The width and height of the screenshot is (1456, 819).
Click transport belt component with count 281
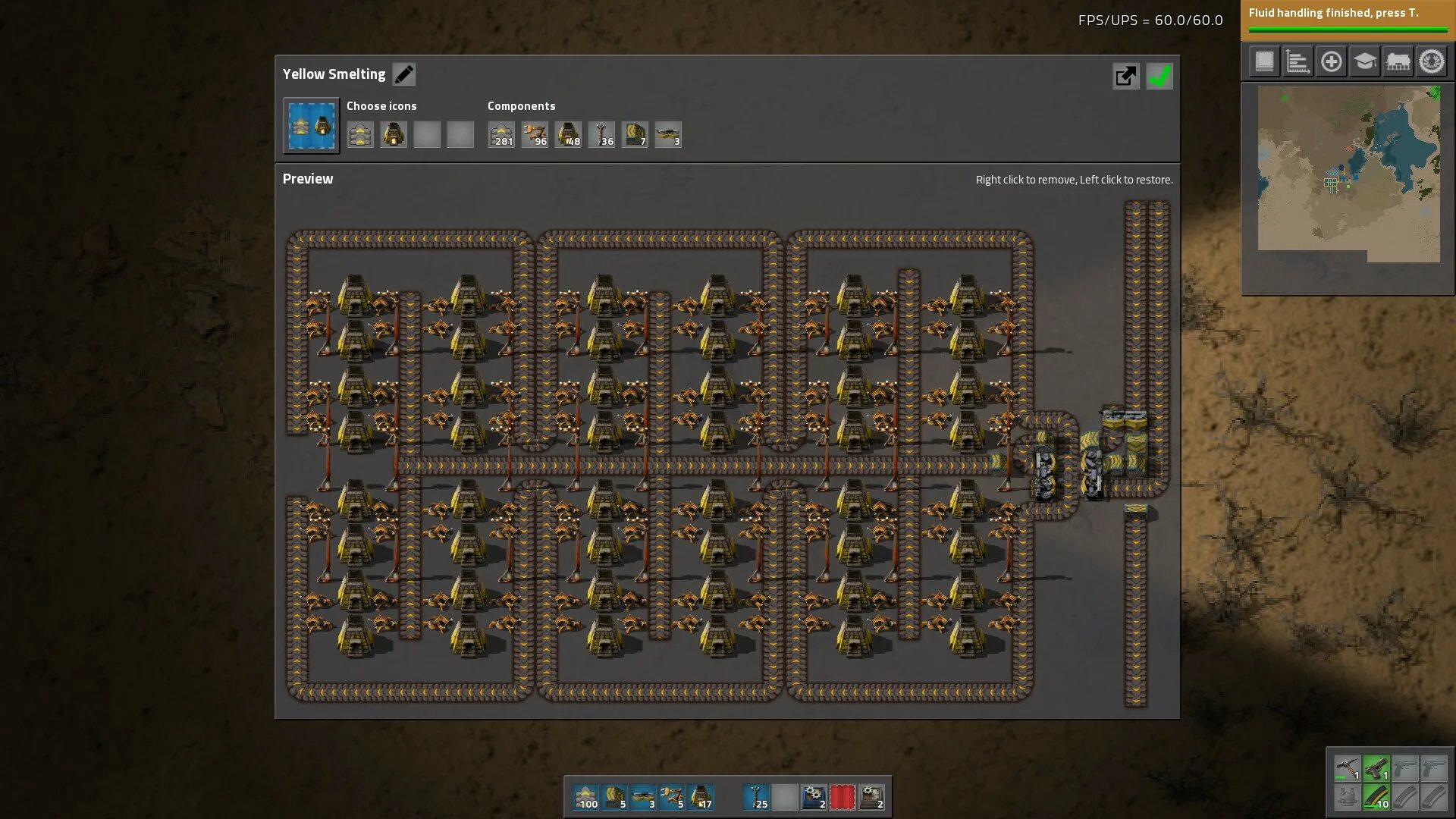coord(501,135)
